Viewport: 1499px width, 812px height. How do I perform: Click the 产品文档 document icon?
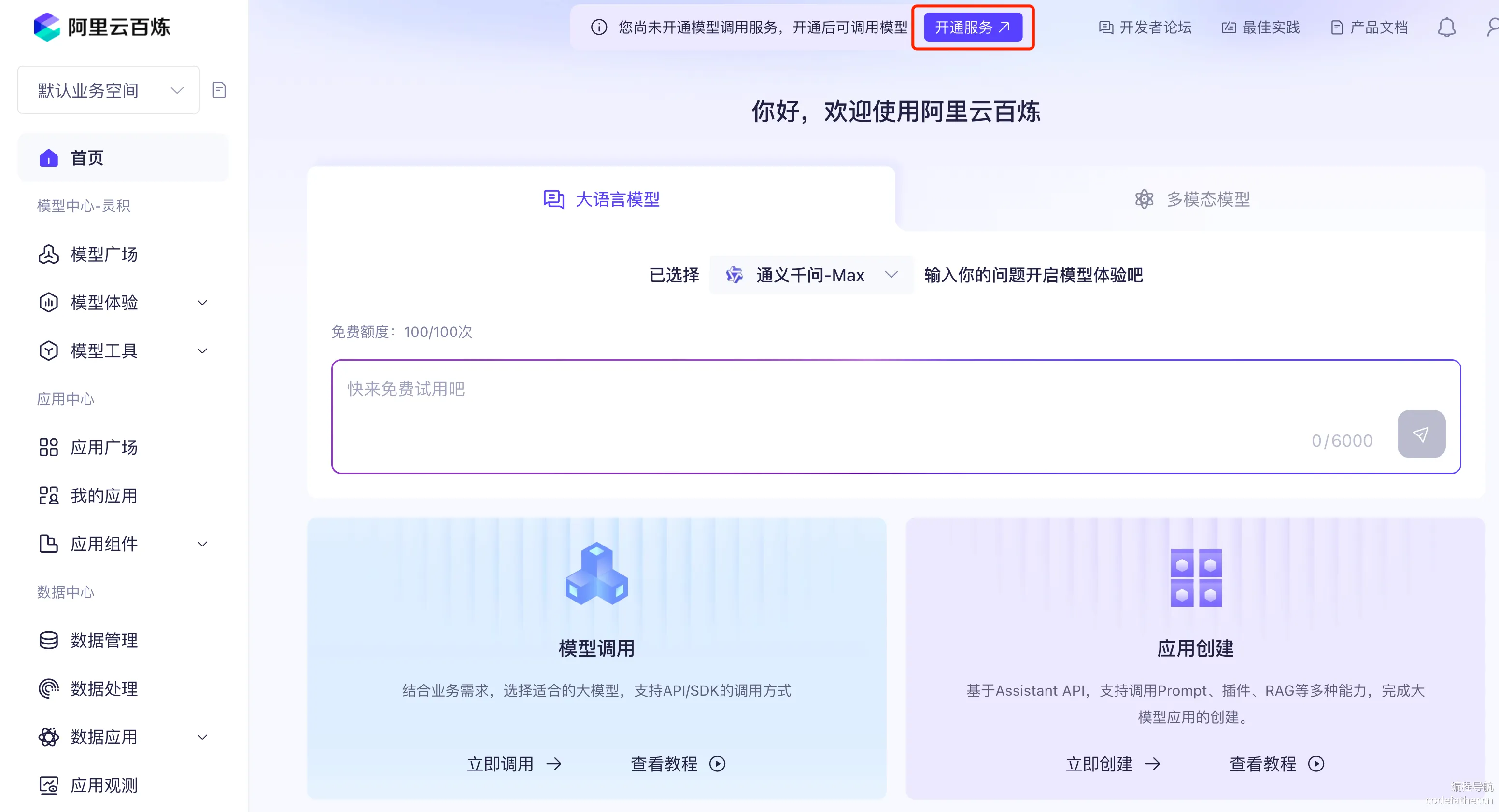coord(1337,28)
